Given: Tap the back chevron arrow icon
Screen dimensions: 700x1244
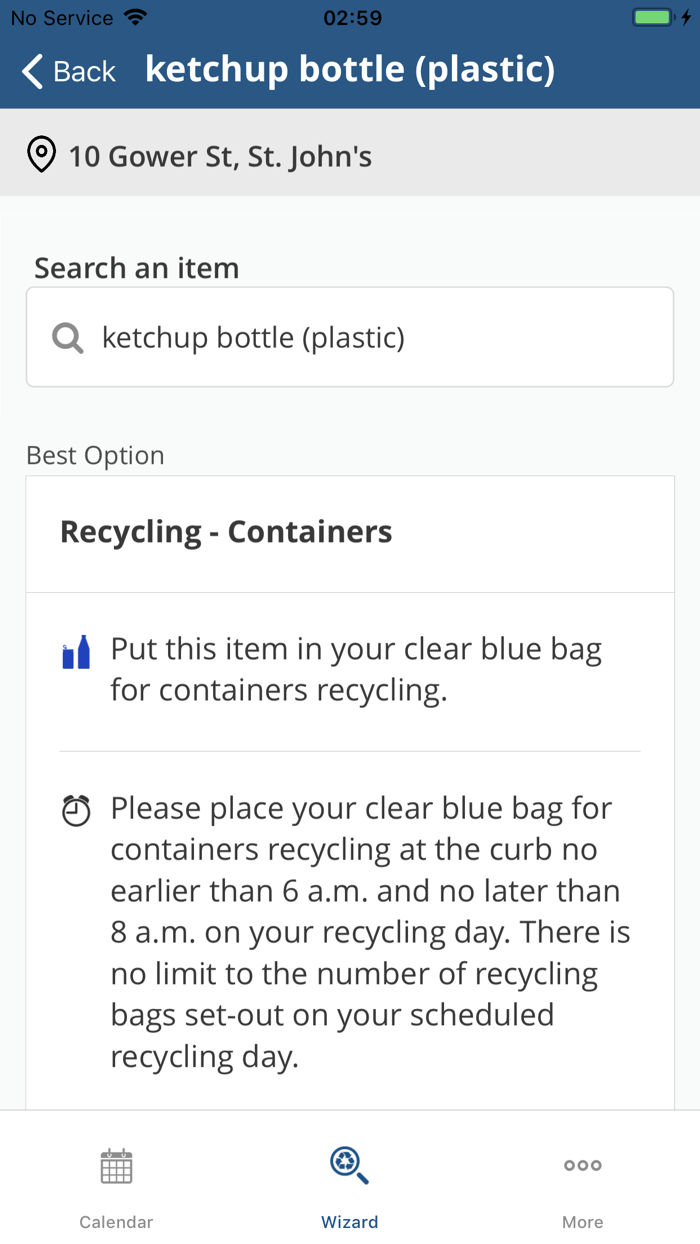Looking at the screenshot, I should tap(30, 71).
